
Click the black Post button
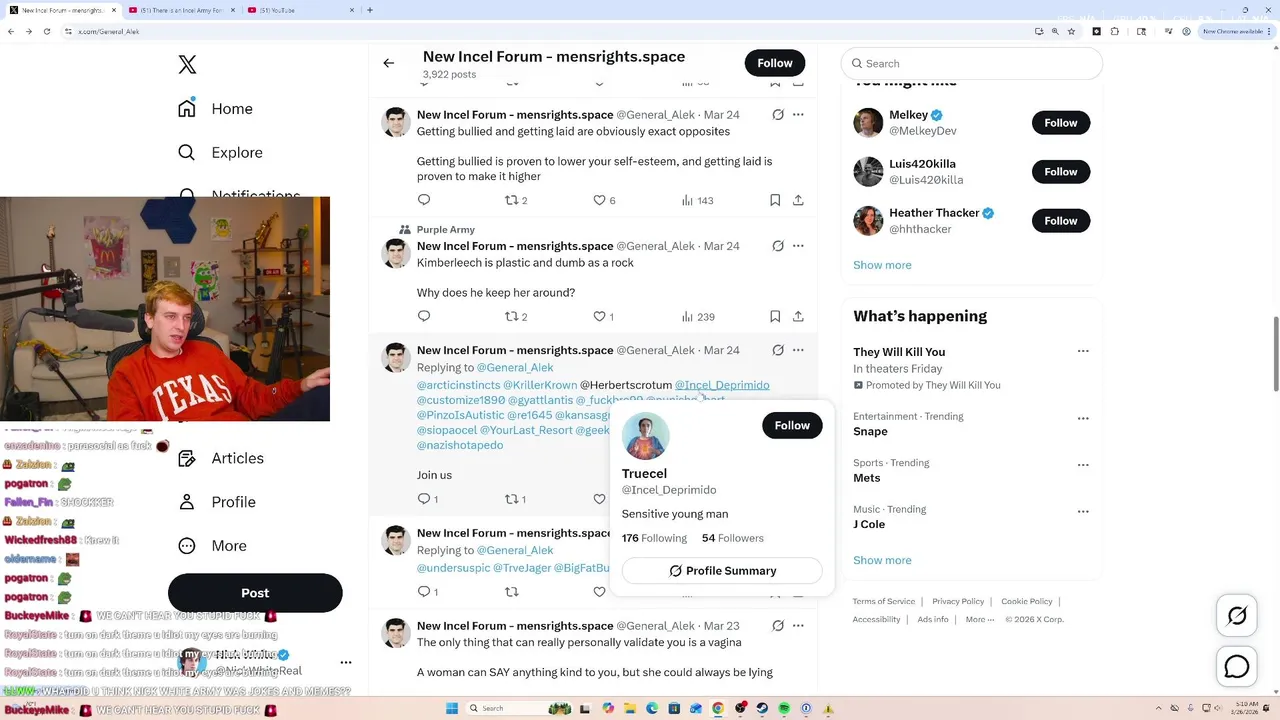click(x=255, y=593)
